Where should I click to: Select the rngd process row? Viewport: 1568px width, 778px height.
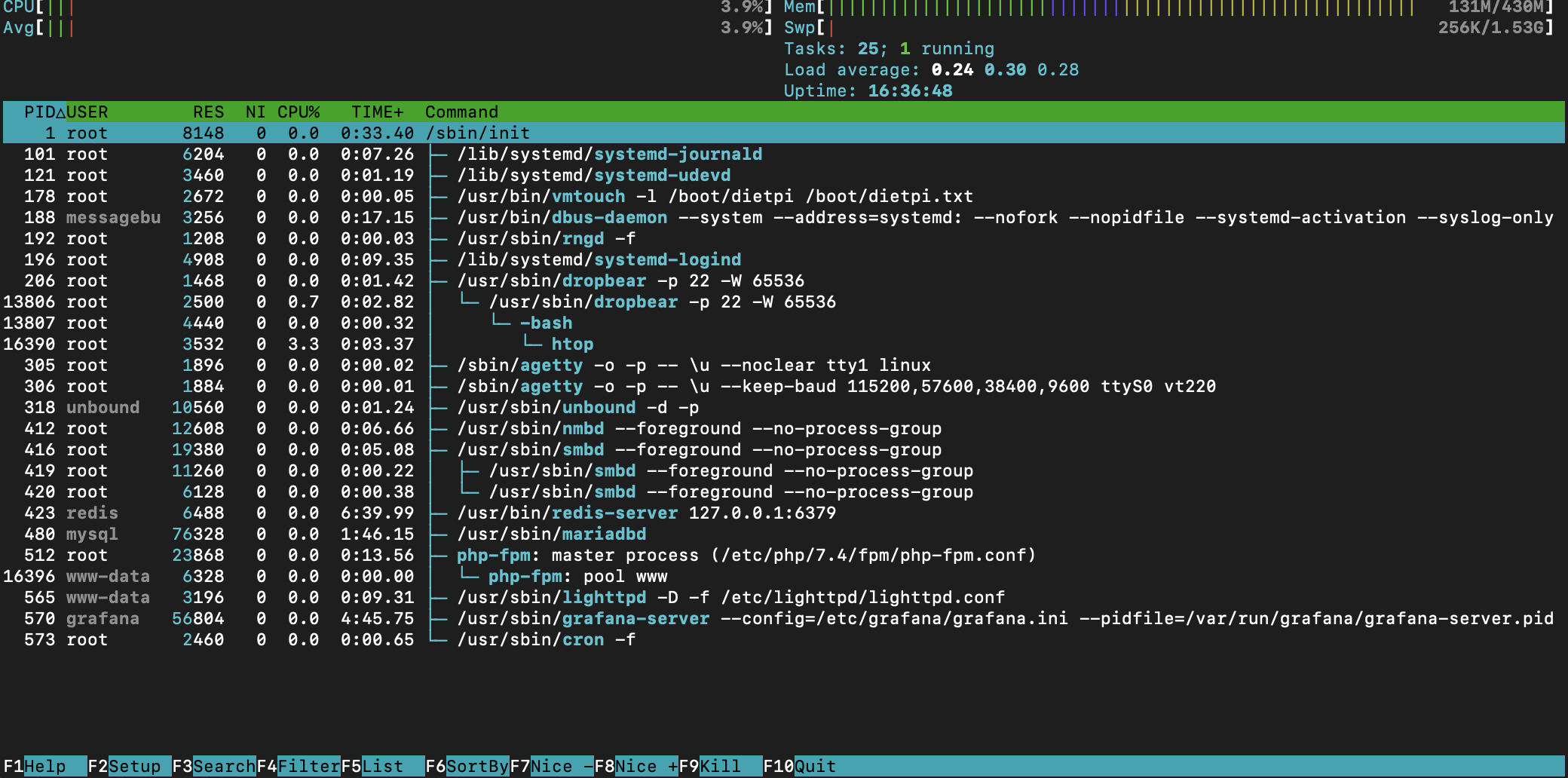(x=784, y=238)
